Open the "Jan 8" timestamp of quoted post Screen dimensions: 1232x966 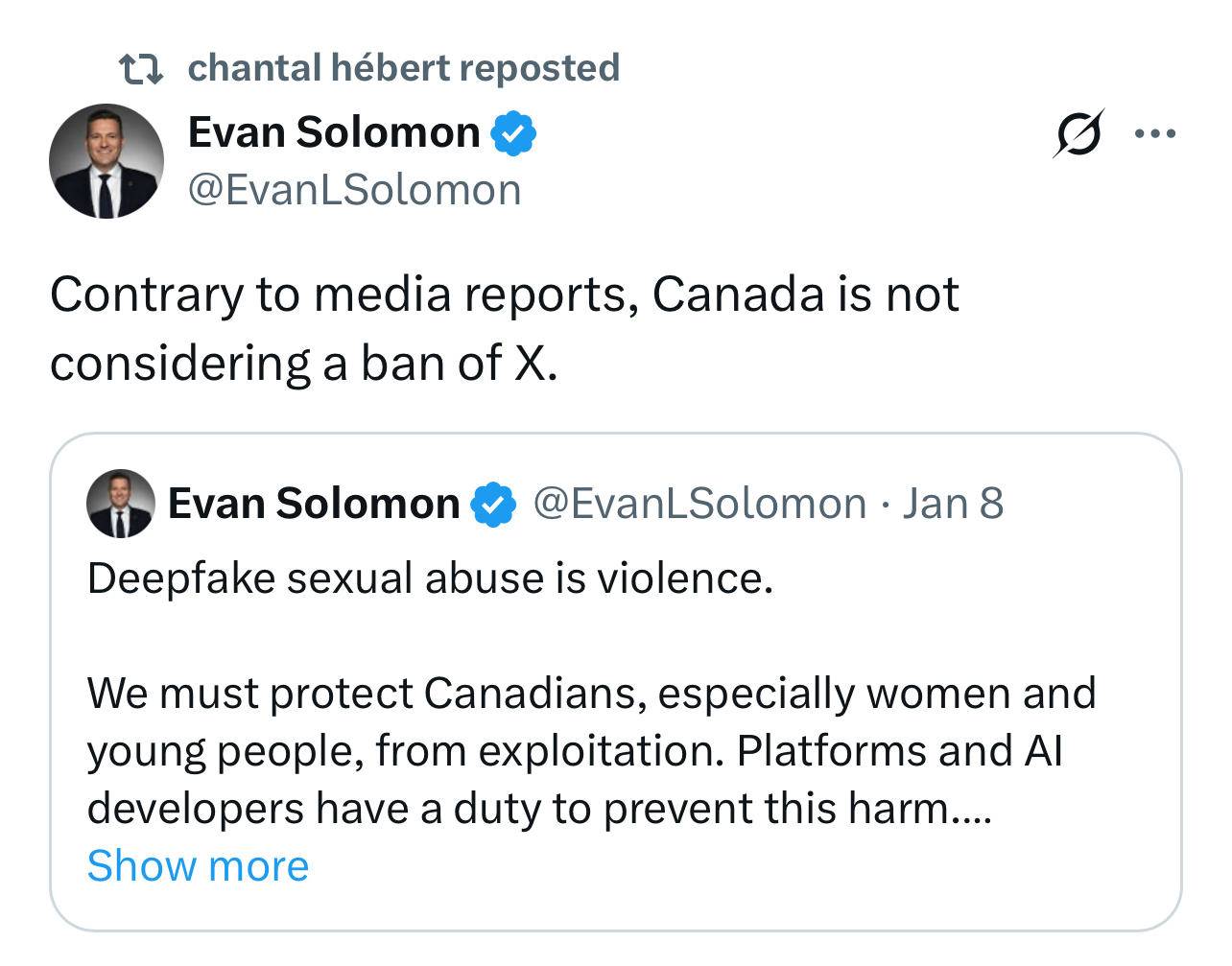click(x=953, y=504)
